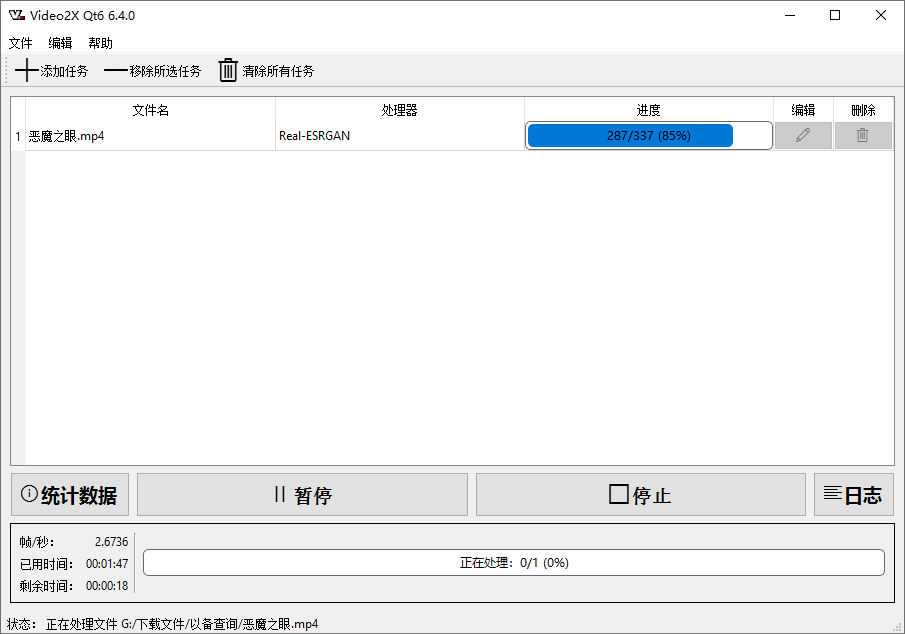Viewport: 905px width, 634px height.
Task: Select the Real-ESRGAN processor cell
Action: pyautogui.click(x=400, y=136)
